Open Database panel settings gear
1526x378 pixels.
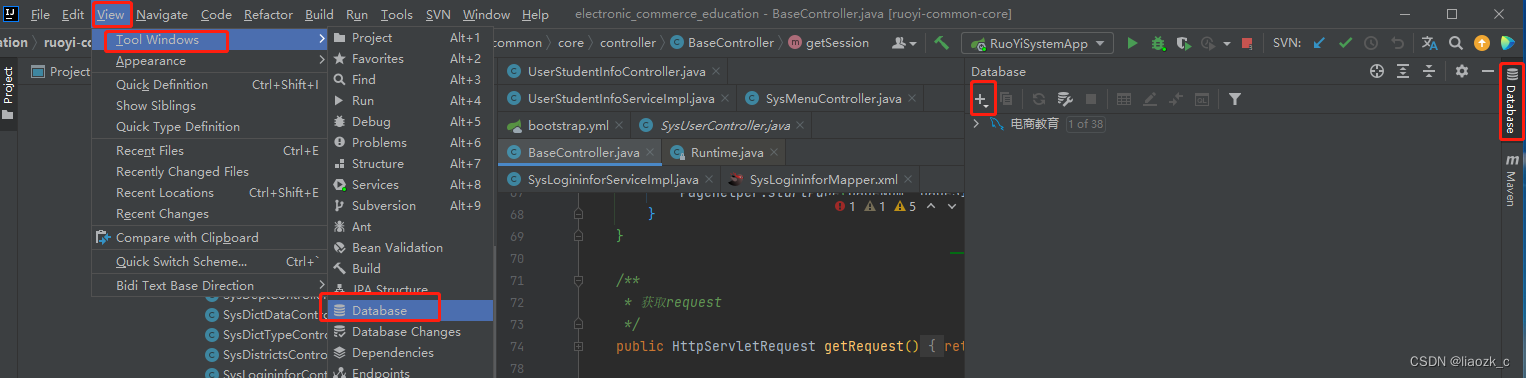coord(1461,71)
